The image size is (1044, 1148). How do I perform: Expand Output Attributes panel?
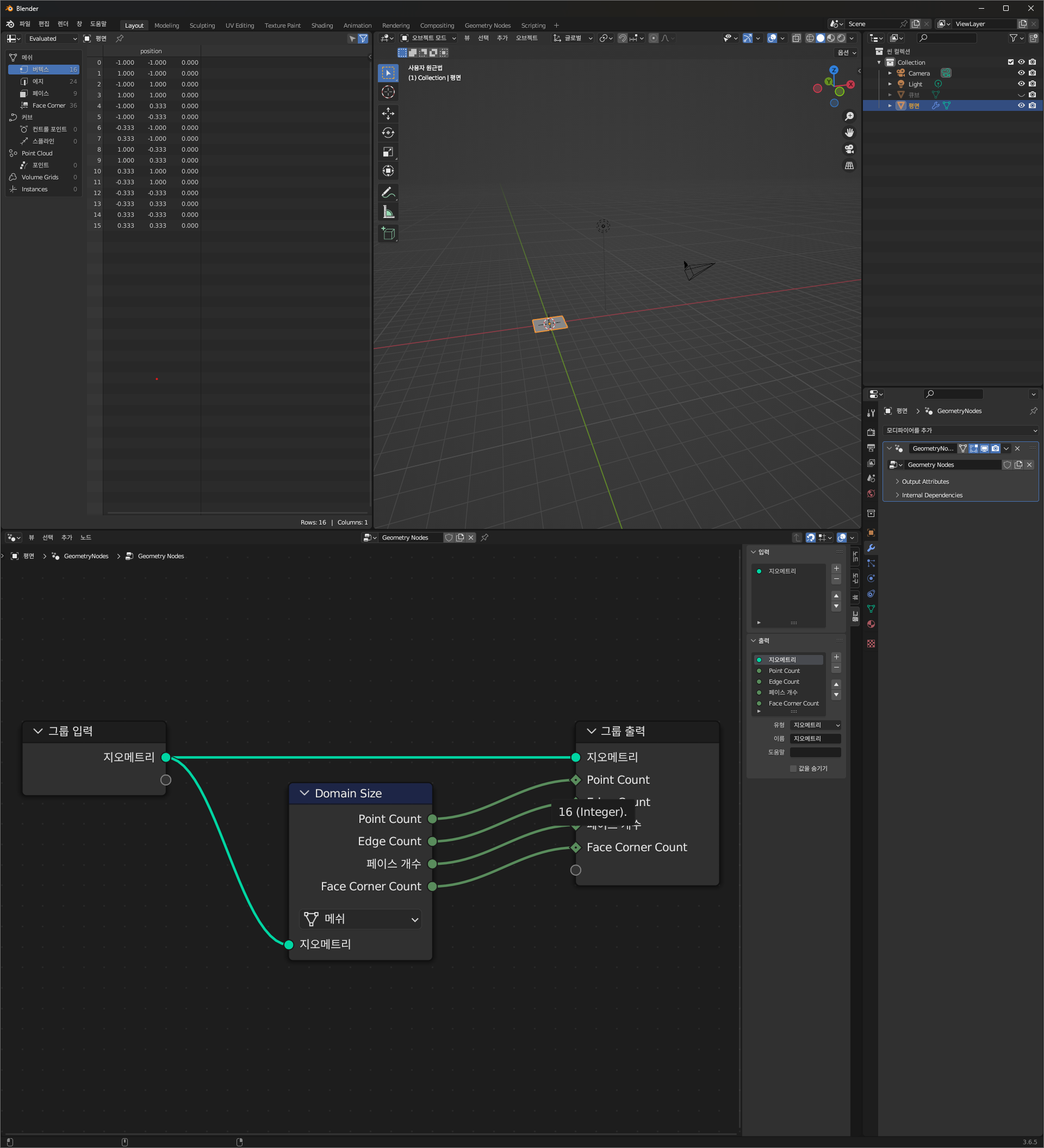pos(924,481)
